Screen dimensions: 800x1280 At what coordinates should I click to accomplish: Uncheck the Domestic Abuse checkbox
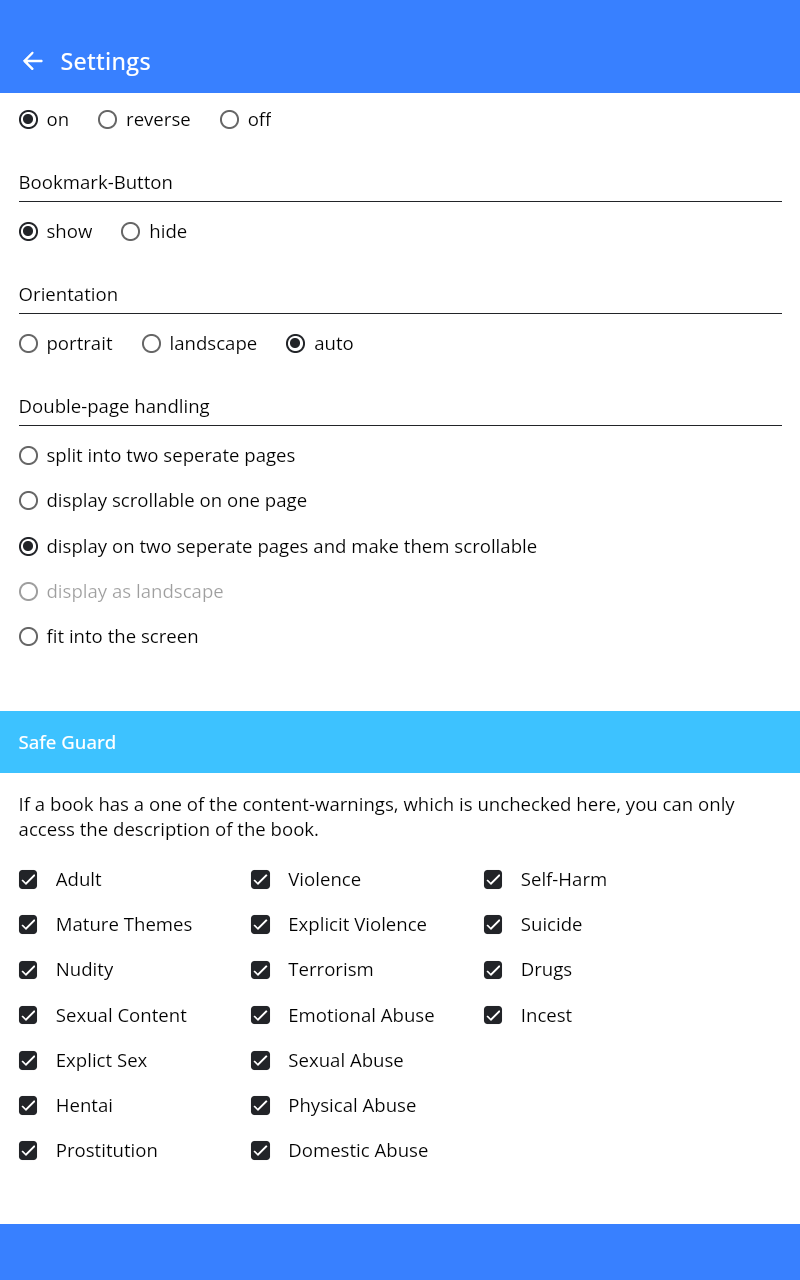[x=261, y=1151]
